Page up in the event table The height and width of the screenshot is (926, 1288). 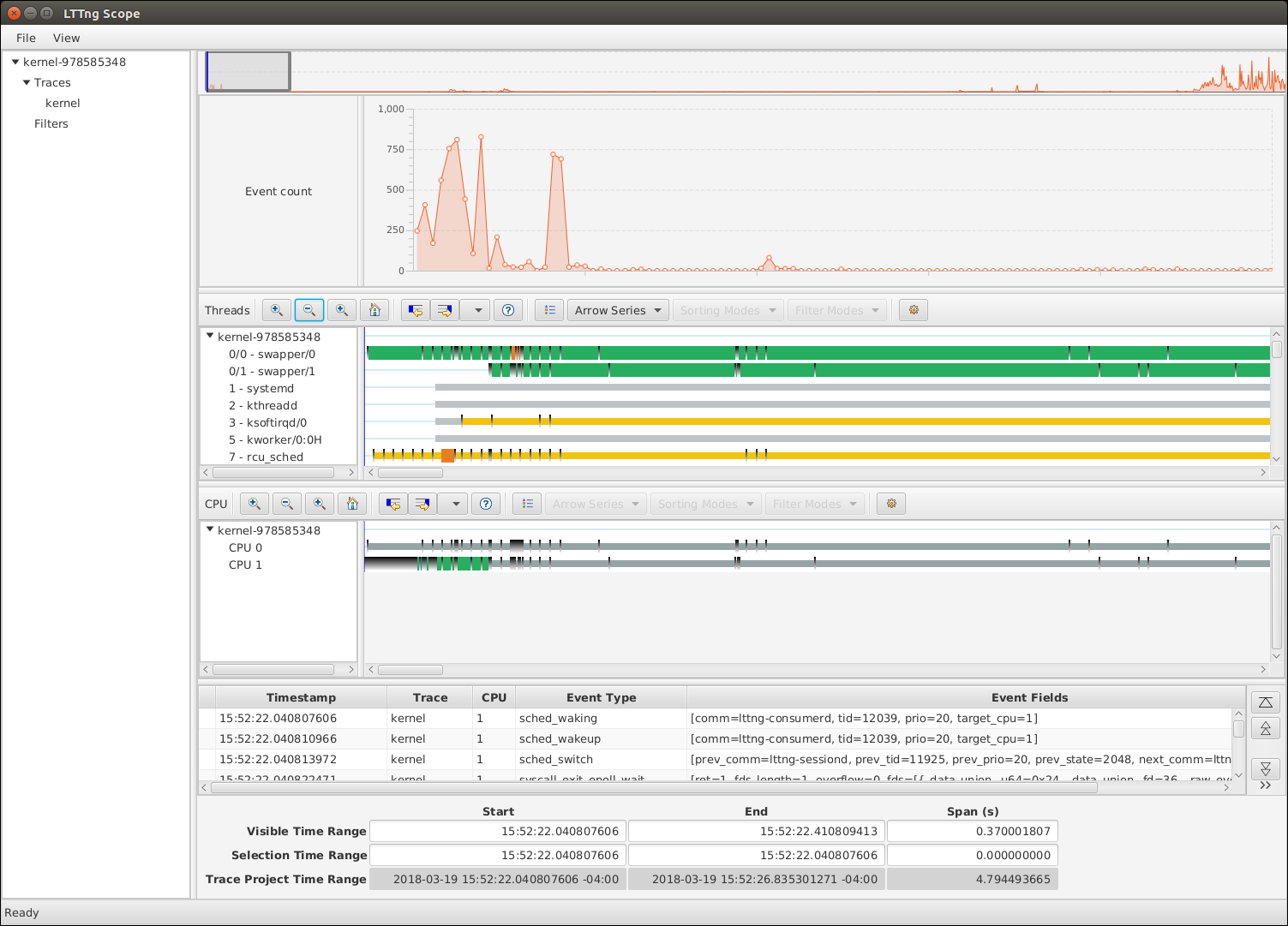(1266, 728)
